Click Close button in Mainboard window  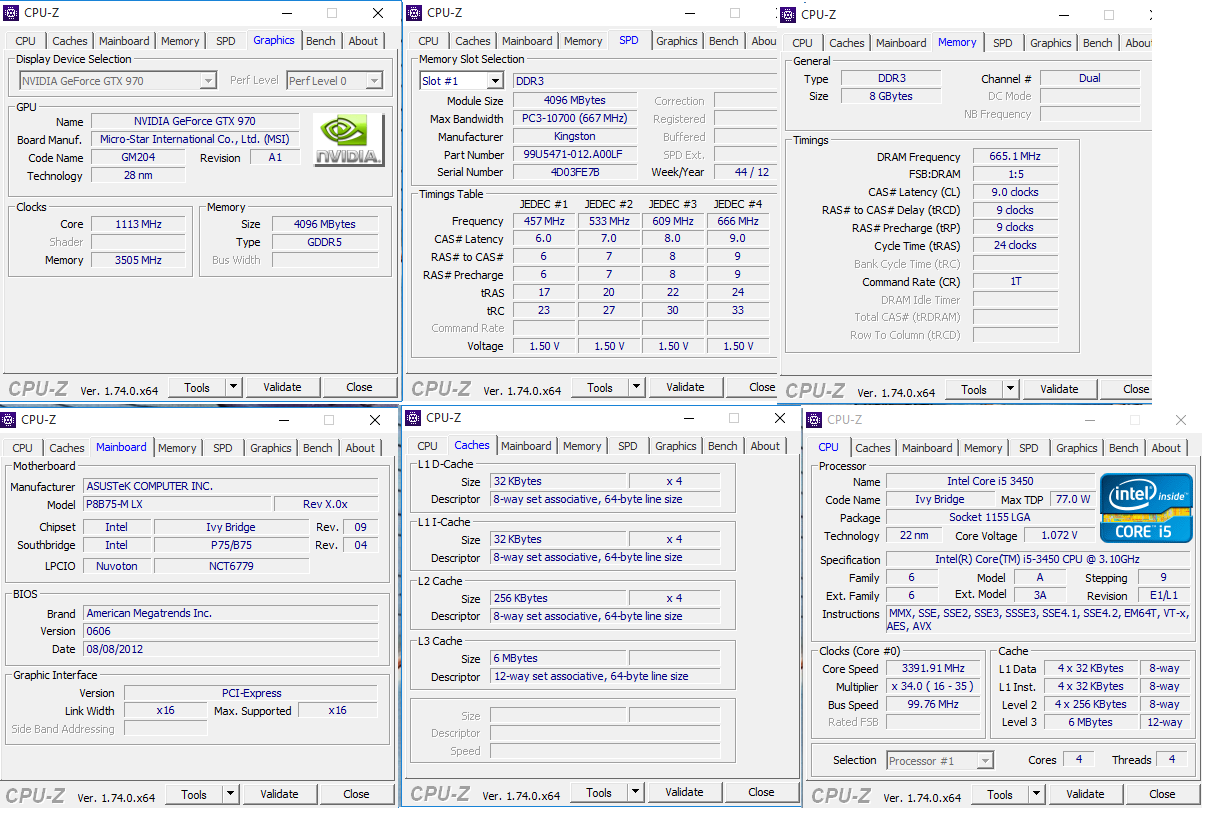357,794
